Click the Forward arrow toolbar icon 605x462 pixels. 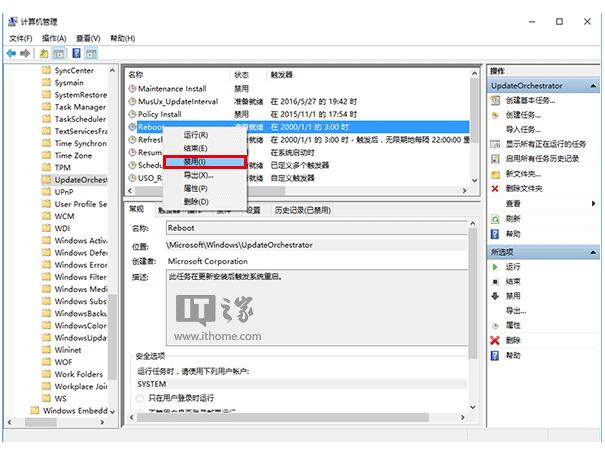click(x=24, y=52)
